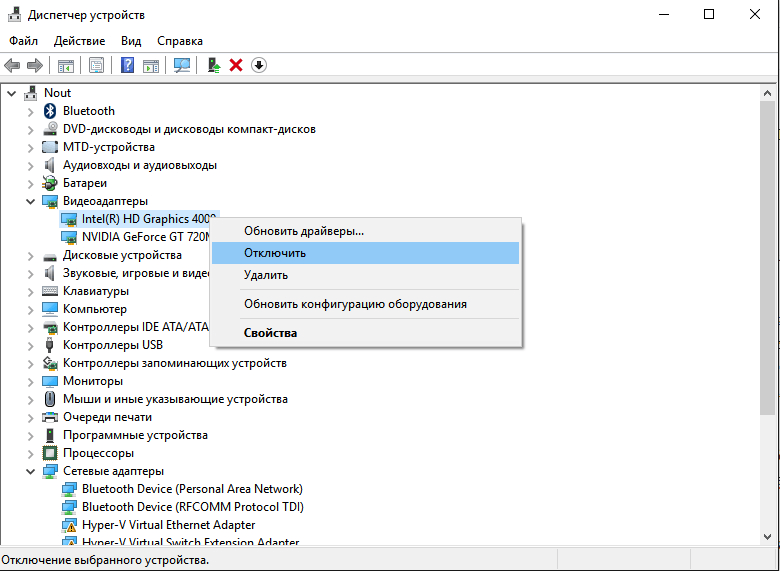Screen dimensions: 780x571
Task: Toggle the console tree toolbar icon
Action: click(66, 65)
